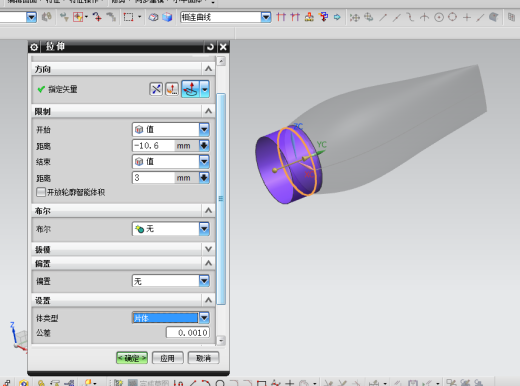Click the deselect all red icon
Viewport: 520px width, 386px height.
[x=97, y=17]
